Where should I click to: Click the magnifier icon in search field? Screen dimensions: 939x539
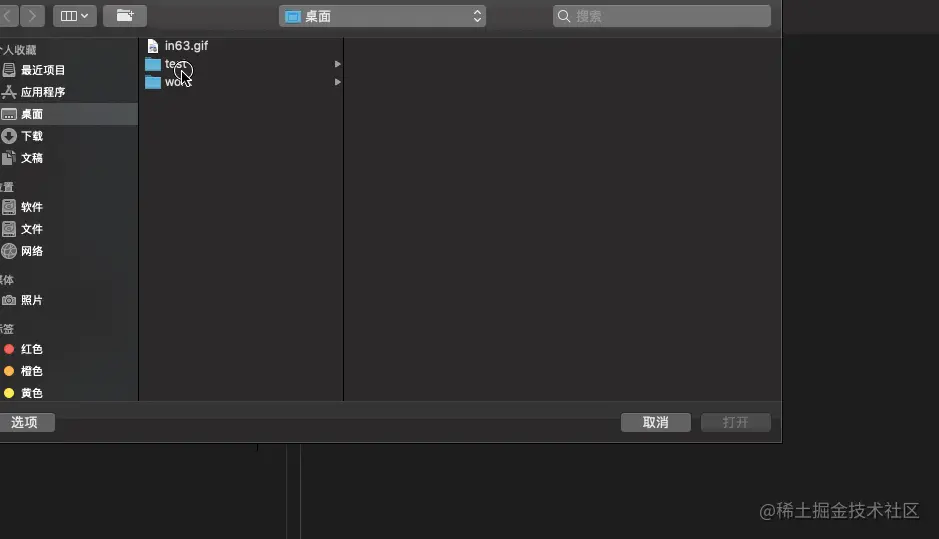pos(564,16)
